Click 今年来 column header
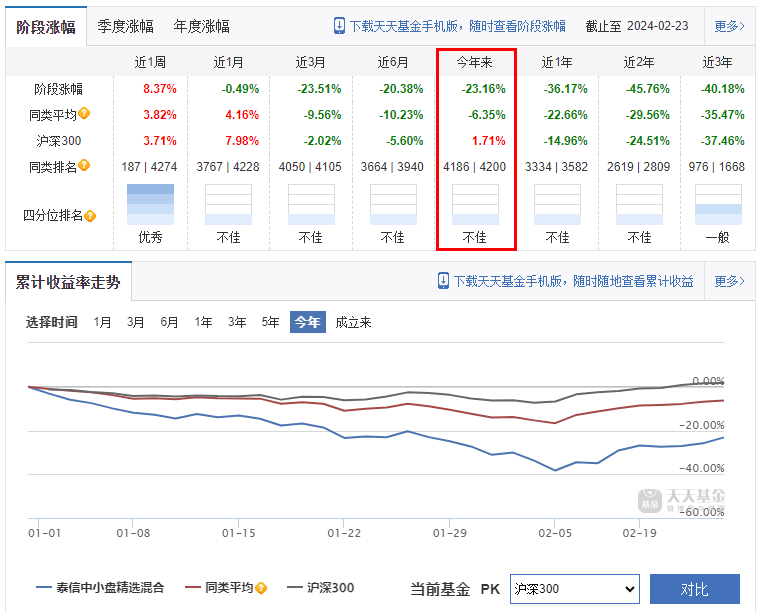Viewport: 761px width, 612px height. 475,62
